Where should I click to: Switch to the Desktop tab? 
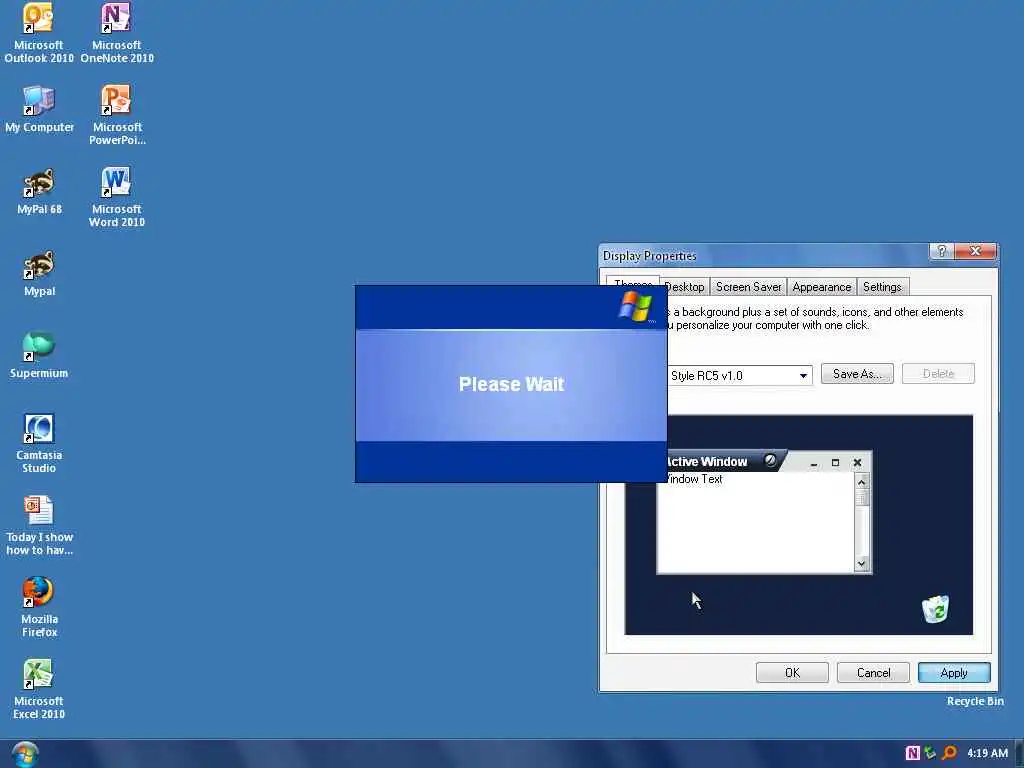click(x=684, y=287)
